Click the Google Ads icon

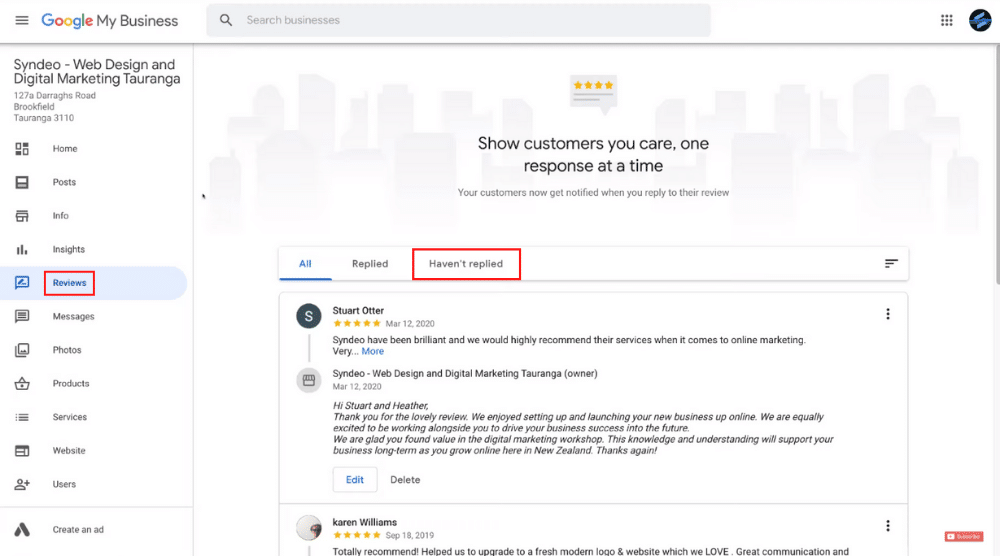coord(22,529)
